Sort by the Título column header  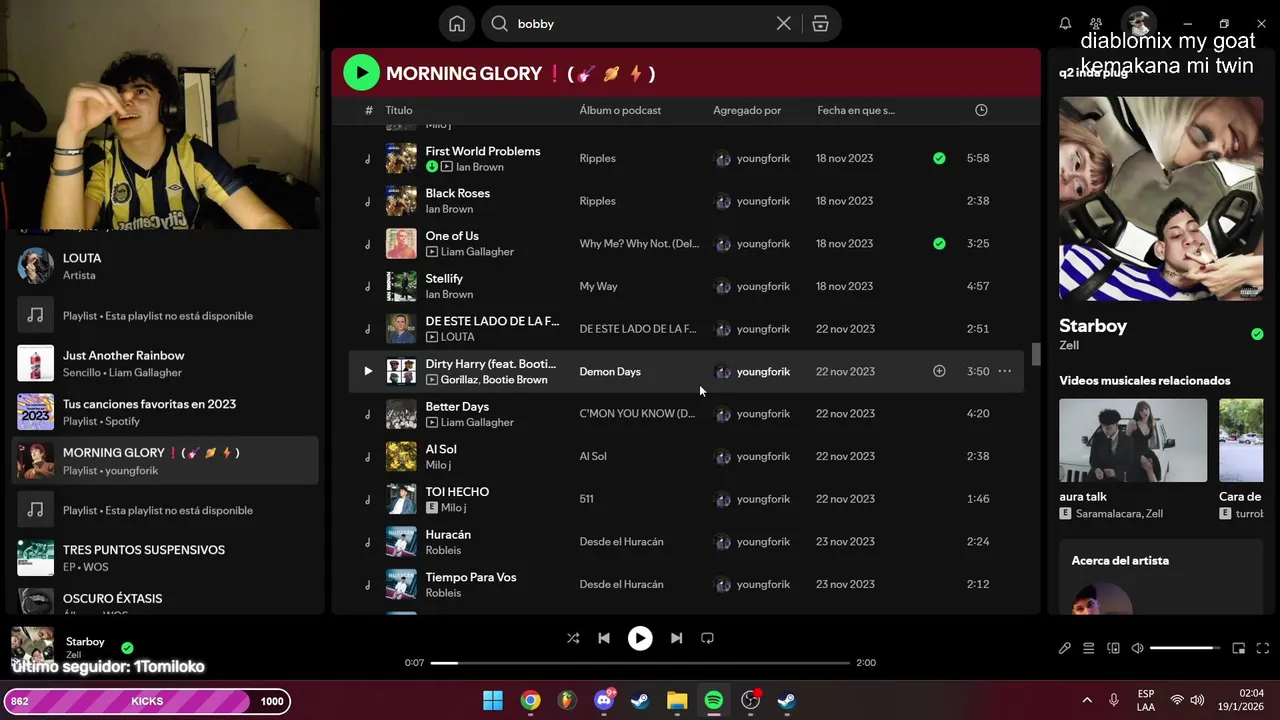coord(399,110)
